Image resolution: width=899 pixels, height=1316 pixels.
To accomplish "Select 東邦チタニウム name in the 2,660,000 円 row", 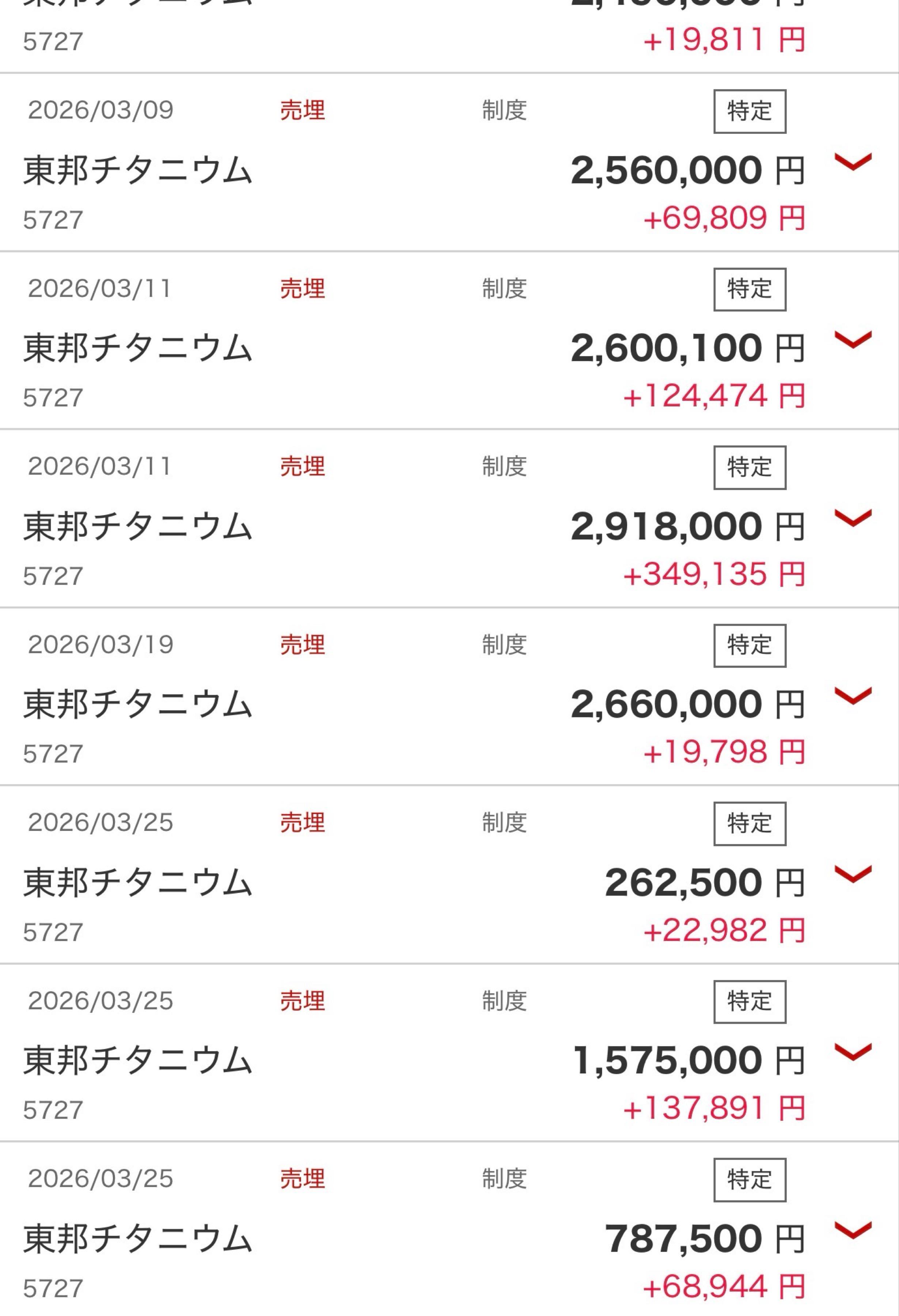I will click(137, 704).
